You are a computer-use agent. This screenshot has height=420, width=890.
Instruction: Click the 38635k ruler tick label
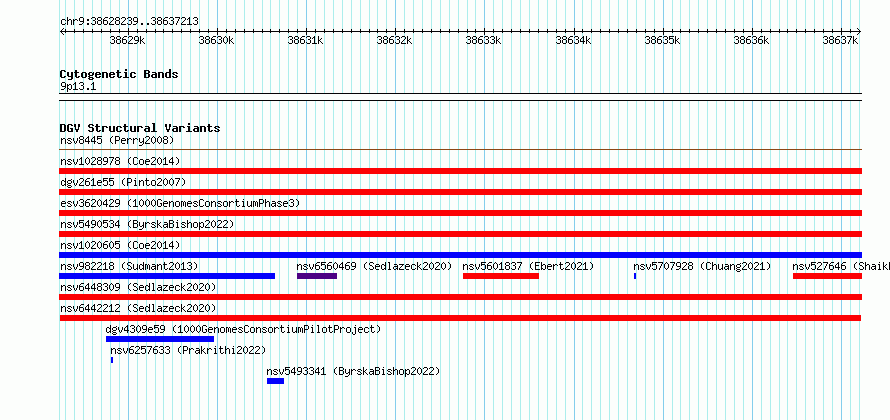pyautogui.click(x=662, y=40)
